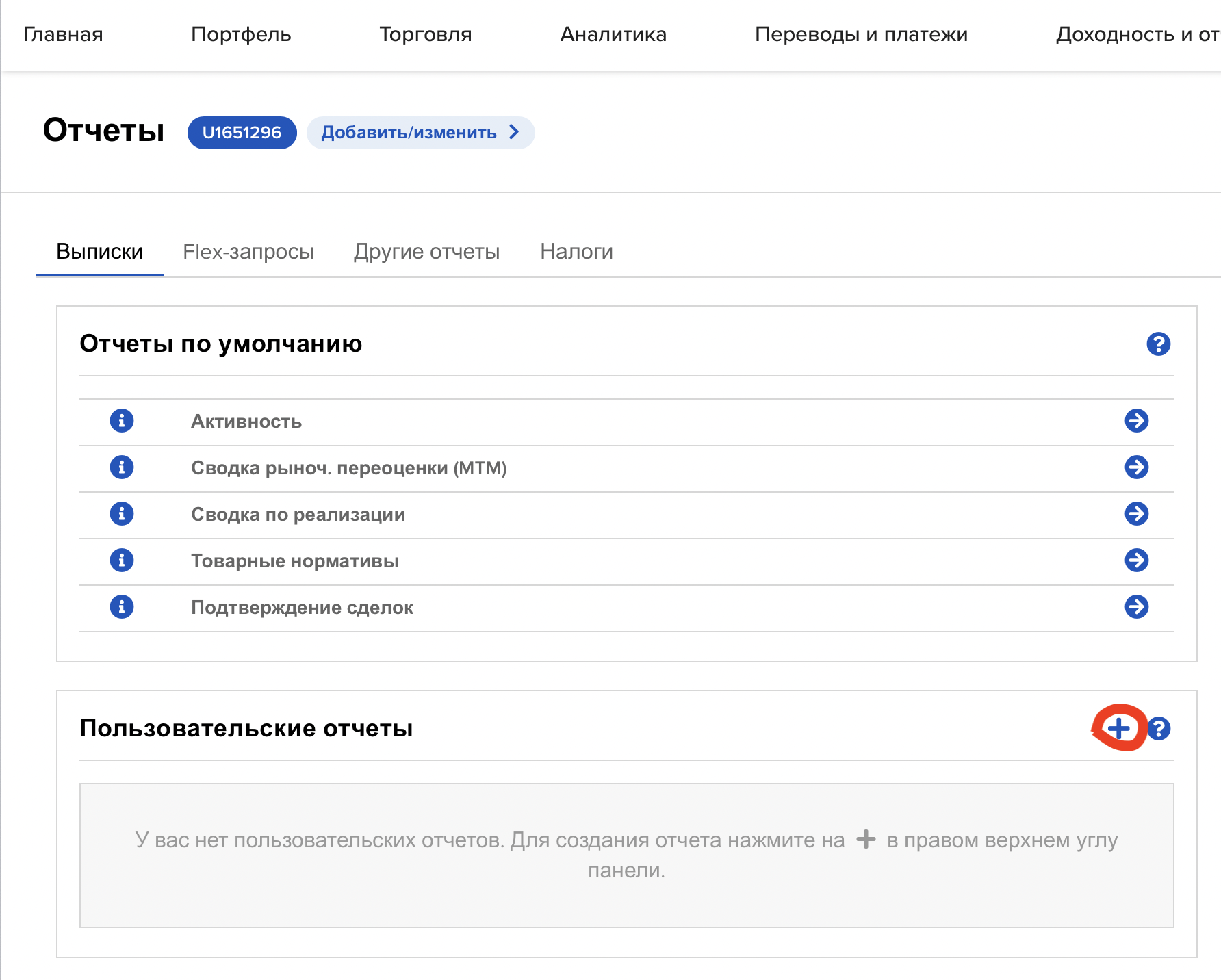Select the Сводка по реализации report
The height and width of the screenshot is (980, 1221).
298,515
